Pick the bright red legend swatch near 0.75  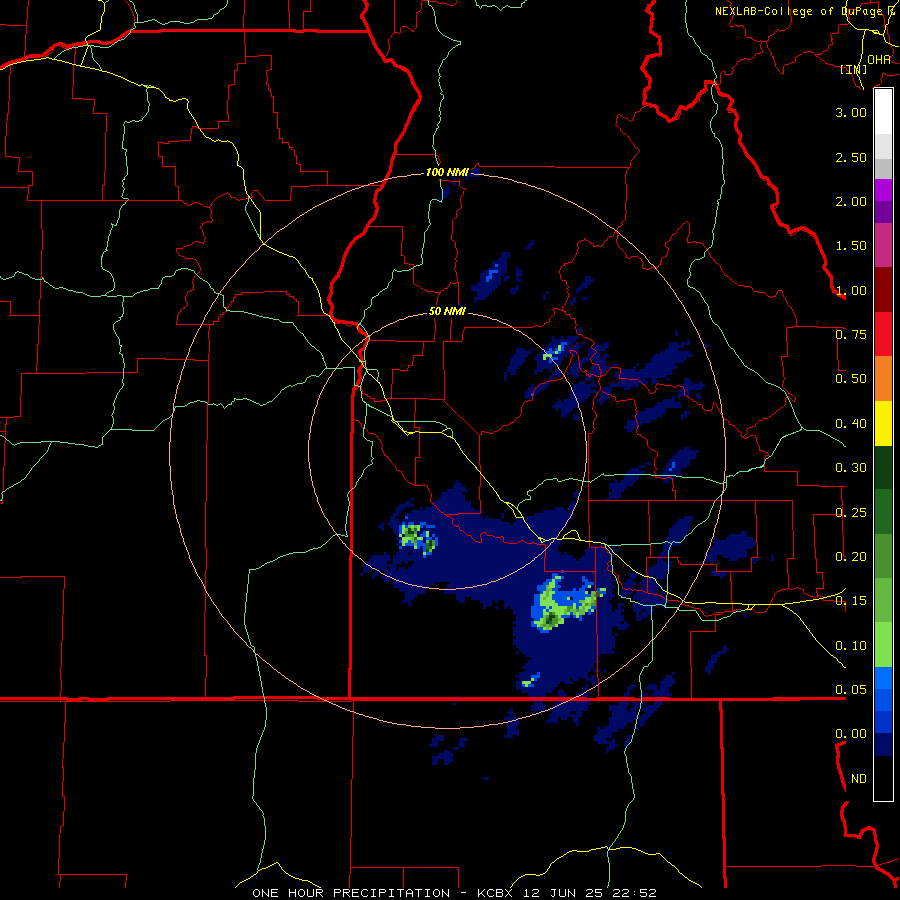(883, 334)
